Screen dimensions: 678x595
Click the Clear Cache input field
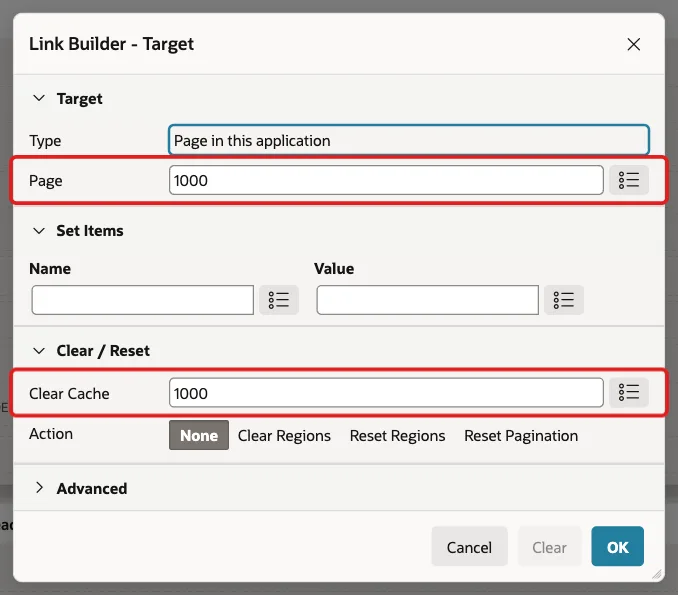coord(386,393)
